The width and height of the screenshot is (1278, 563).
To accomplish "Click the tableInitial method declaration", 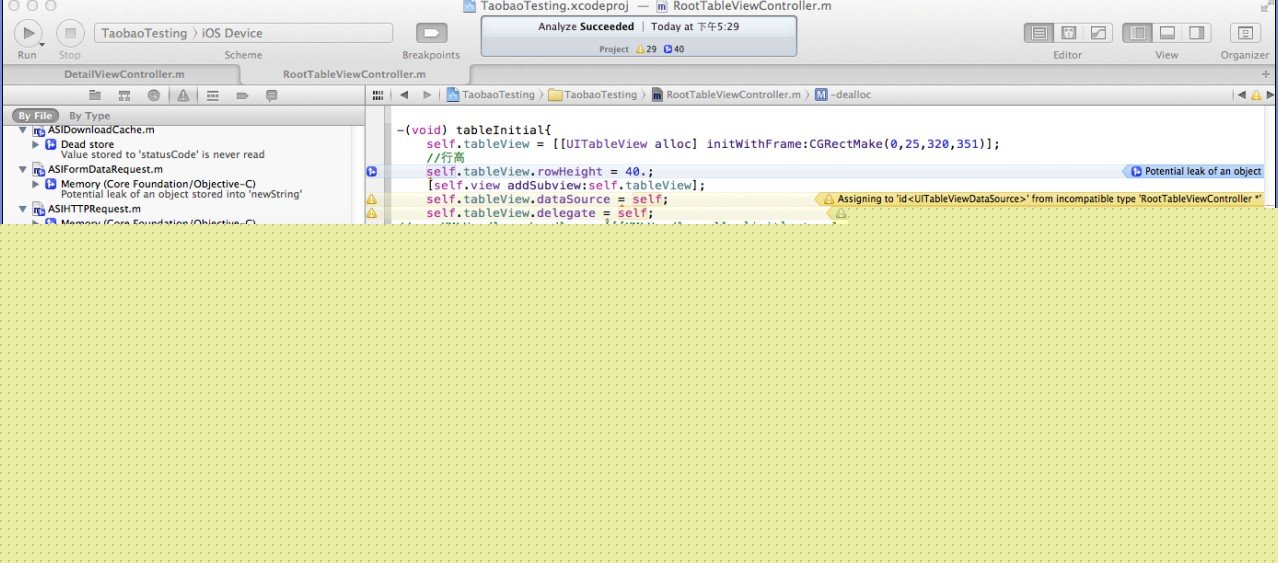I will coord(474,131).
